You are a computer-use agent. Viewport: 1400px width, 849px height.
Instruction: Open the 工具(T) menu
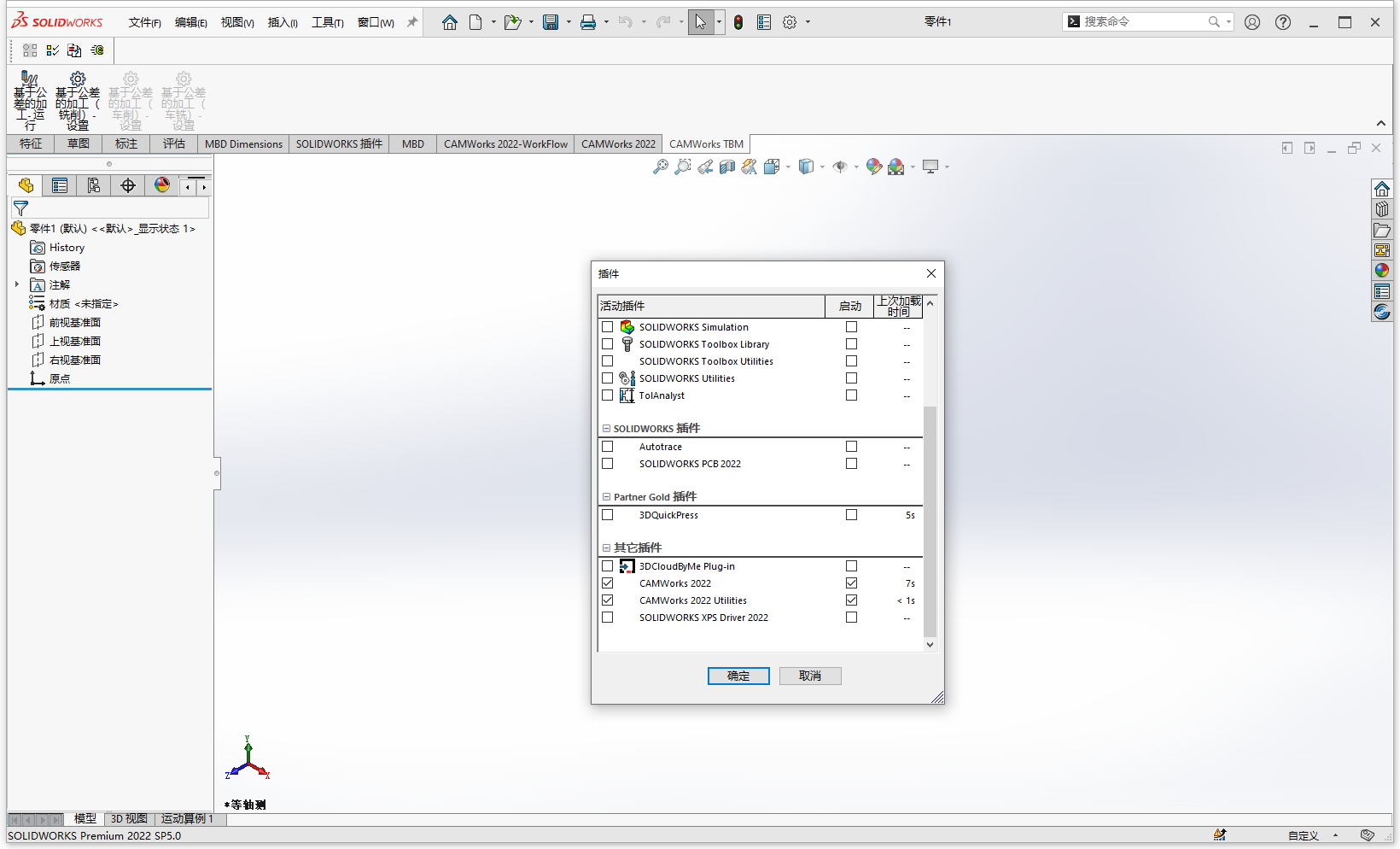coord(327,23)
